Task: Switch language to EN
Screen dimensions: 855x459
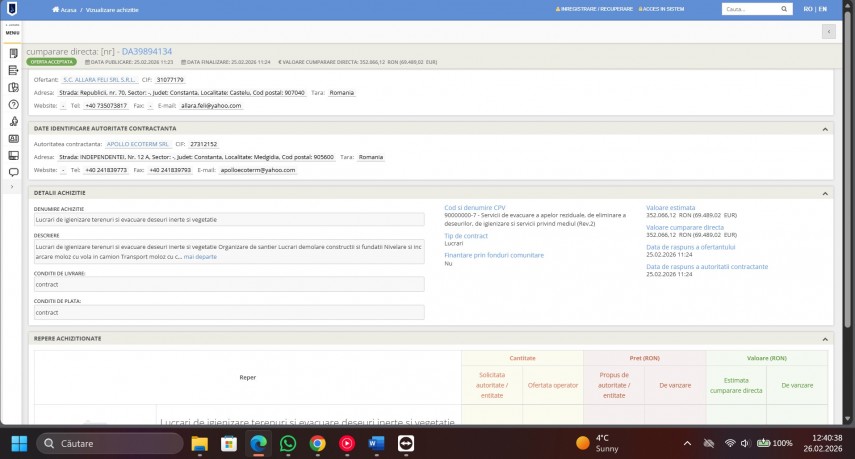Action: tap(822, 9)
